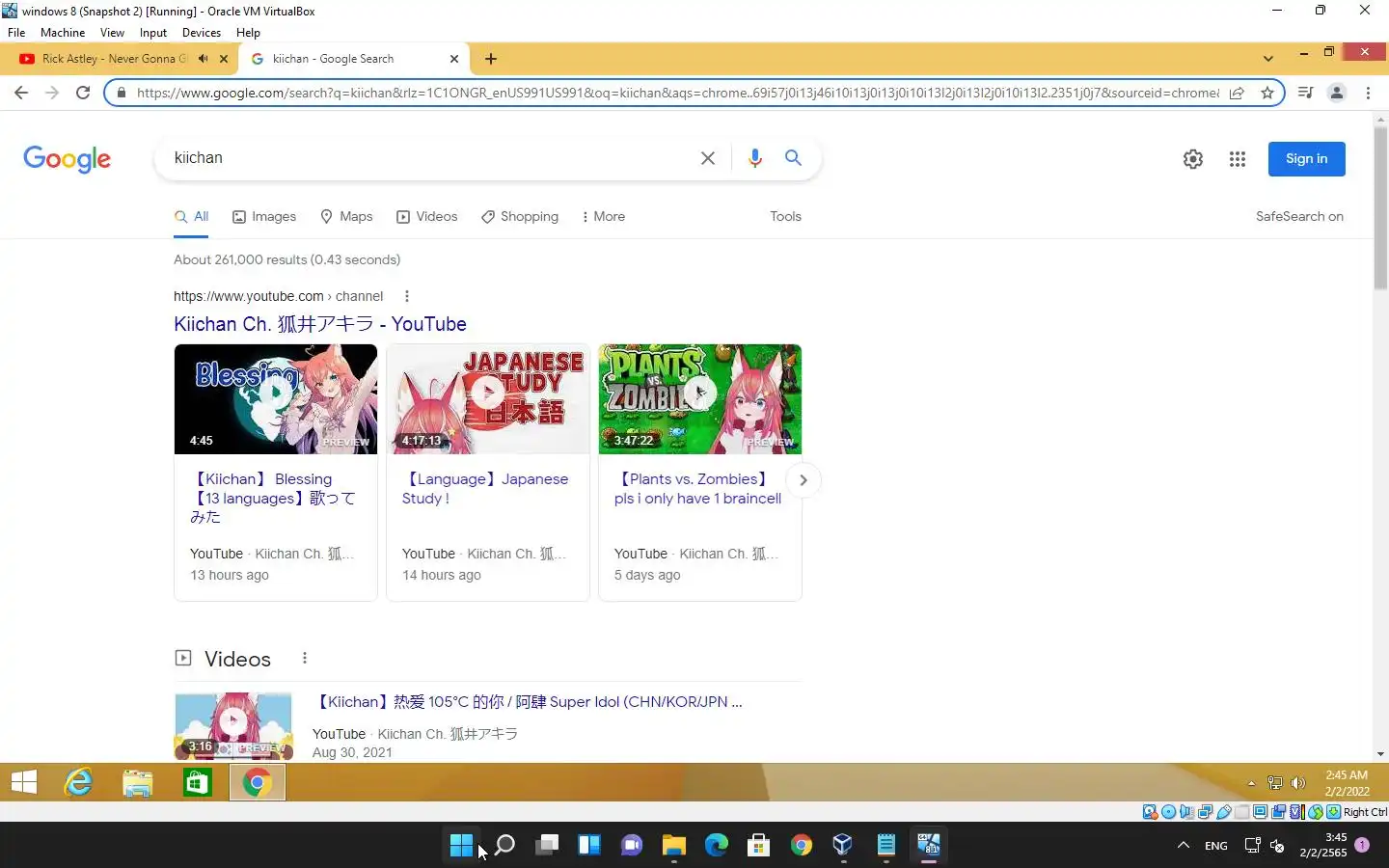This screenshot has width=1389, height=868.
Task: Click Chrome's forward navigation arrow
Action: 52,93
